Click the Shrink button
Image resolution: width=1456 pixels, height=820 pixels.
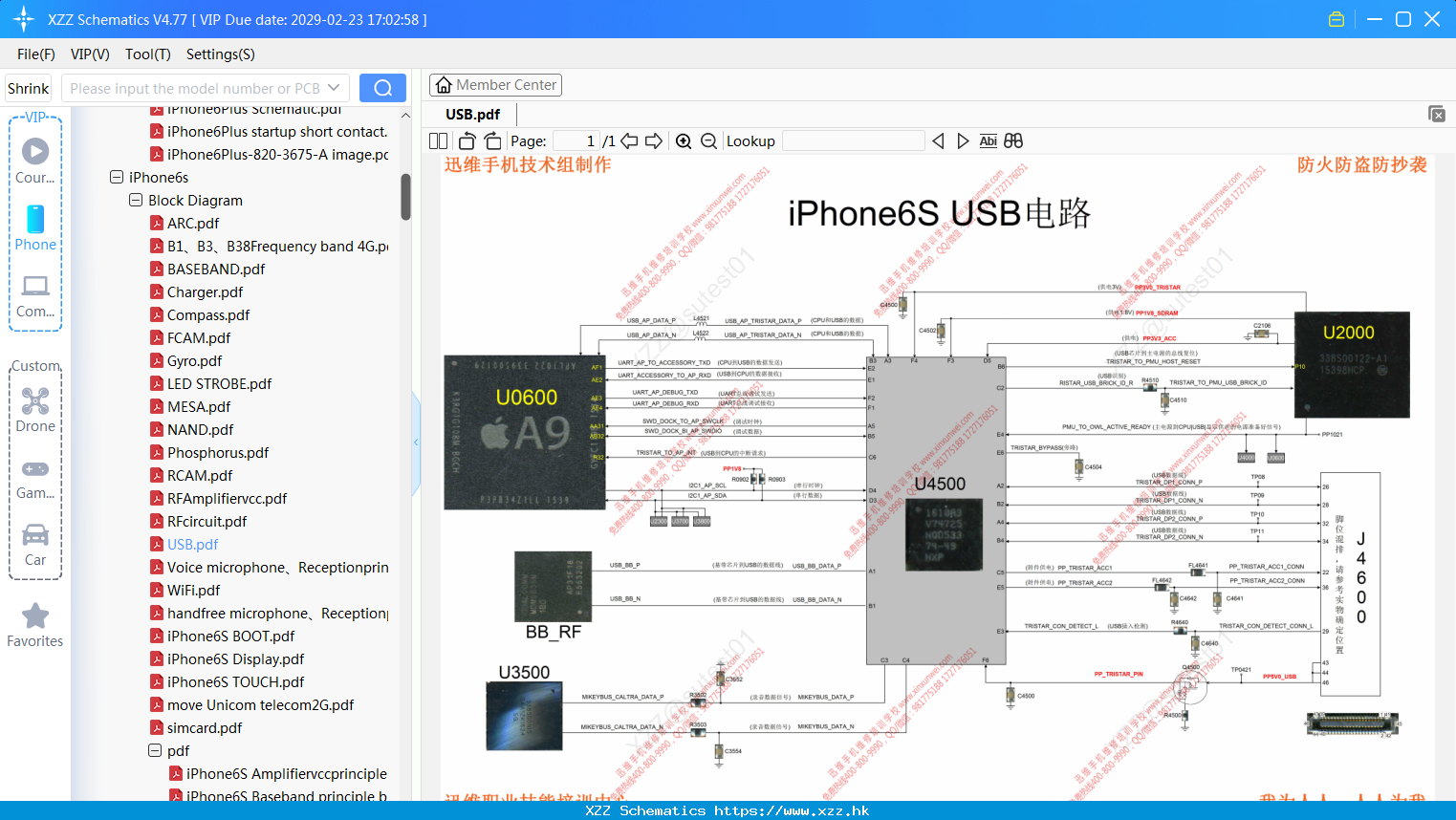29,88
